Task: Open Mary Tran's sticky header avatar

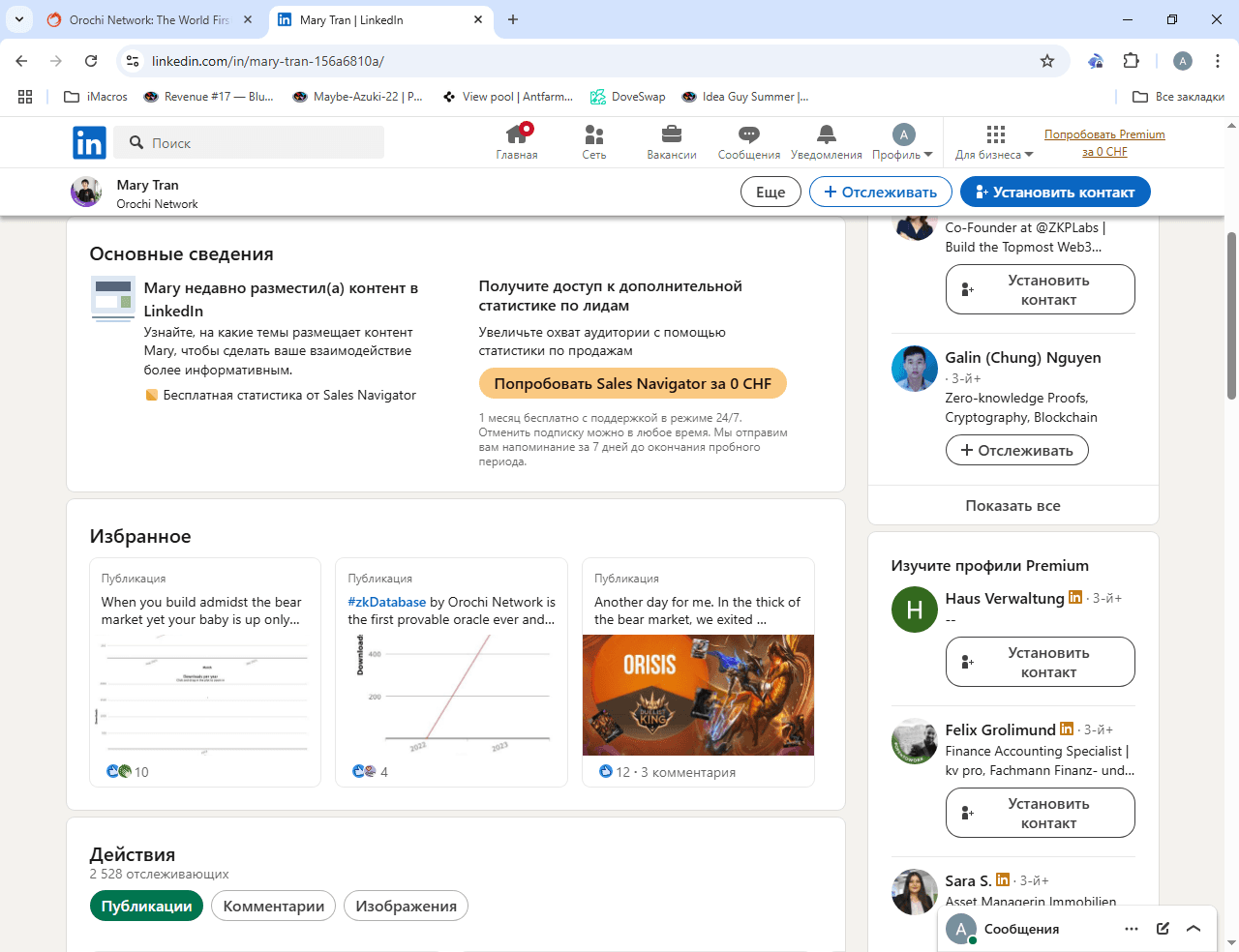Action: (86, 192)
